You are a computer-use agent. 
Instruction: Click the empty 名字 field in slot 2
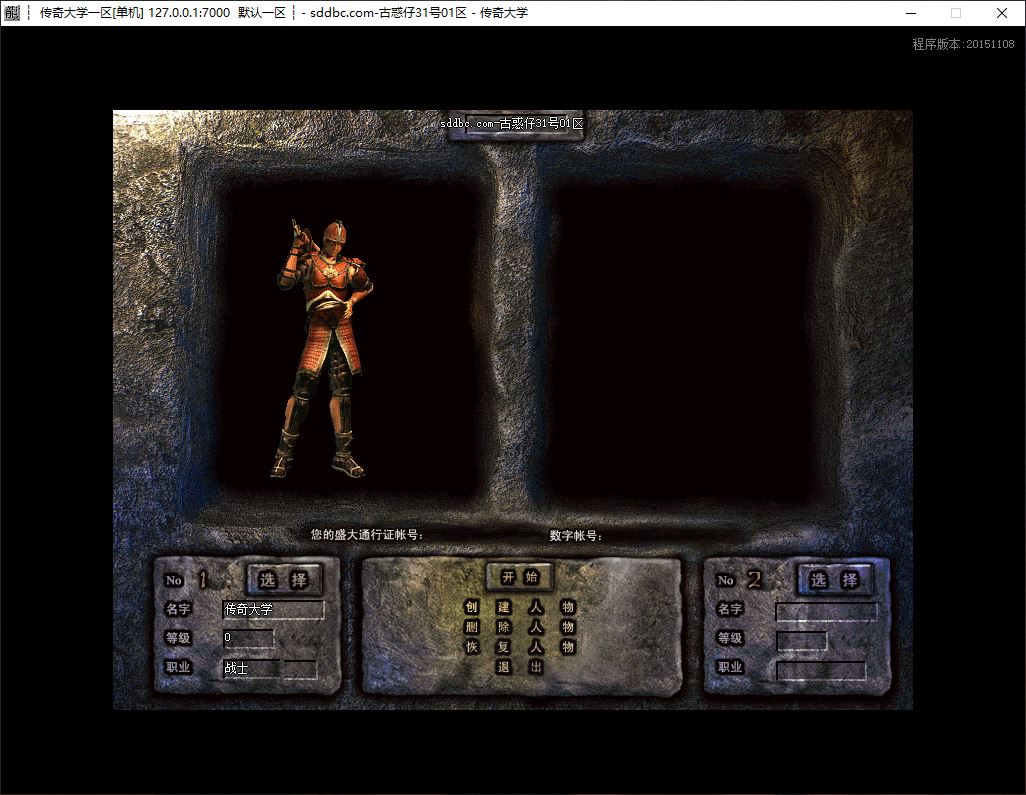[x=826, y=612]
